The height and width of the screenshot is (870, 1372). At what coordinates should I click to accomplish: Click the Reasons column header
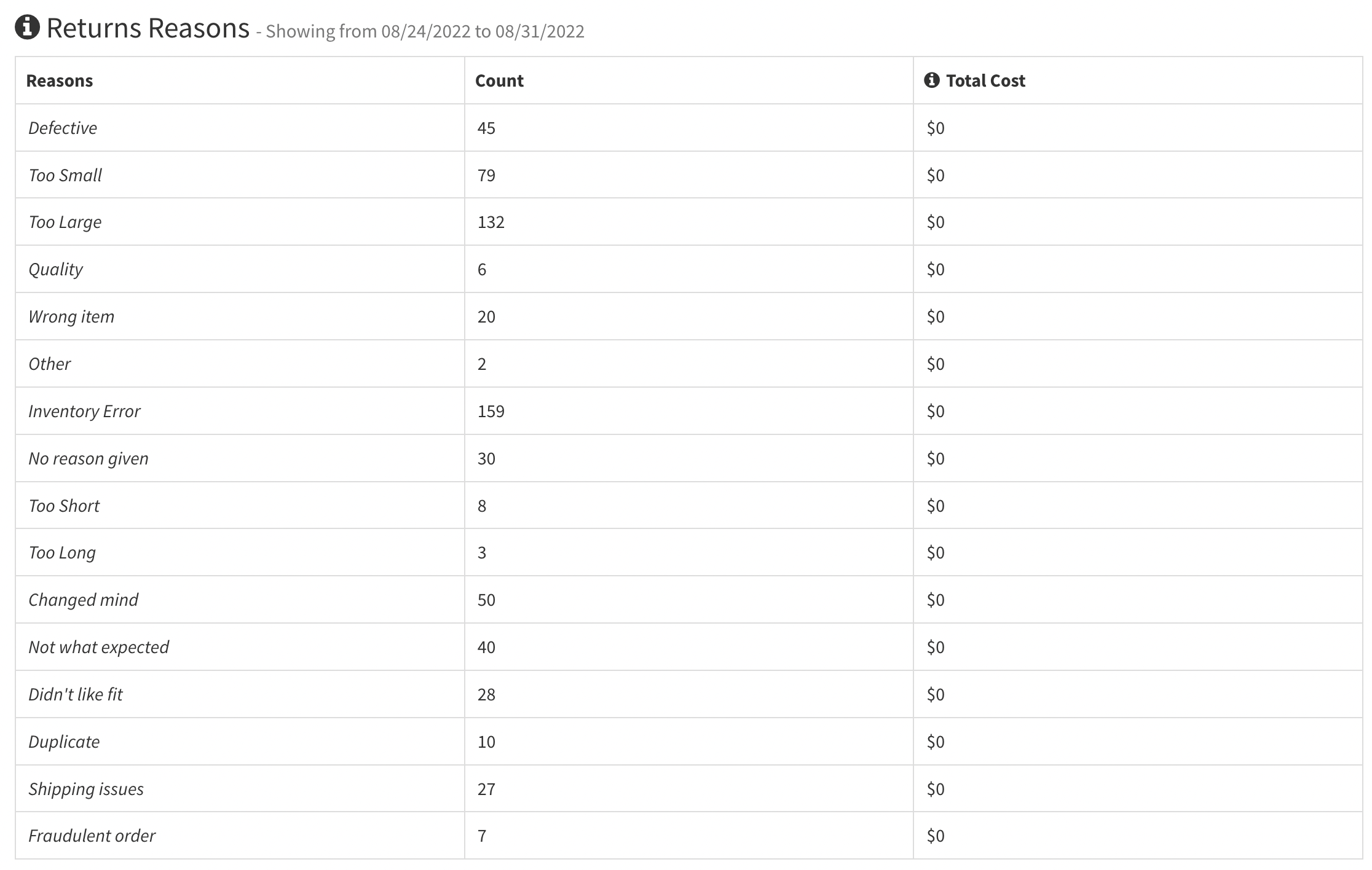tap(60, 81)
